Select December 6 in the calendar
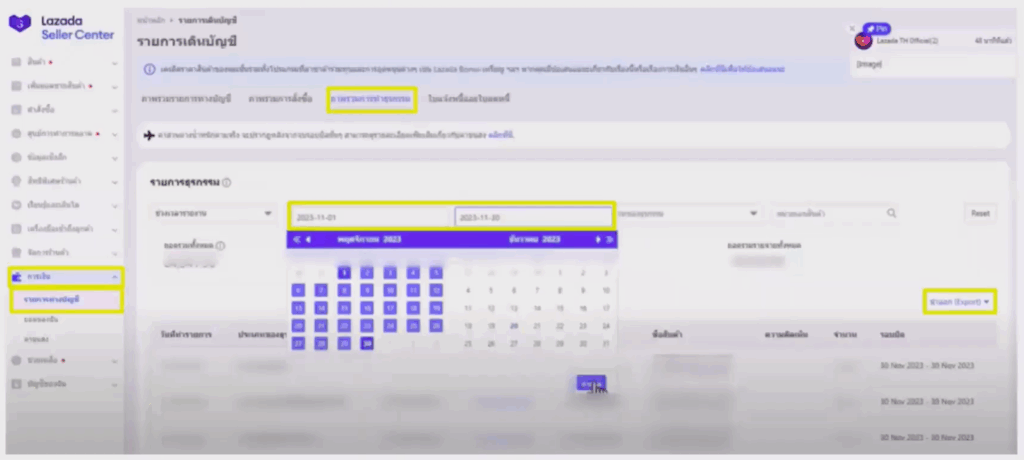This screenshot has height=460, width=1024. tap(514, 290)
